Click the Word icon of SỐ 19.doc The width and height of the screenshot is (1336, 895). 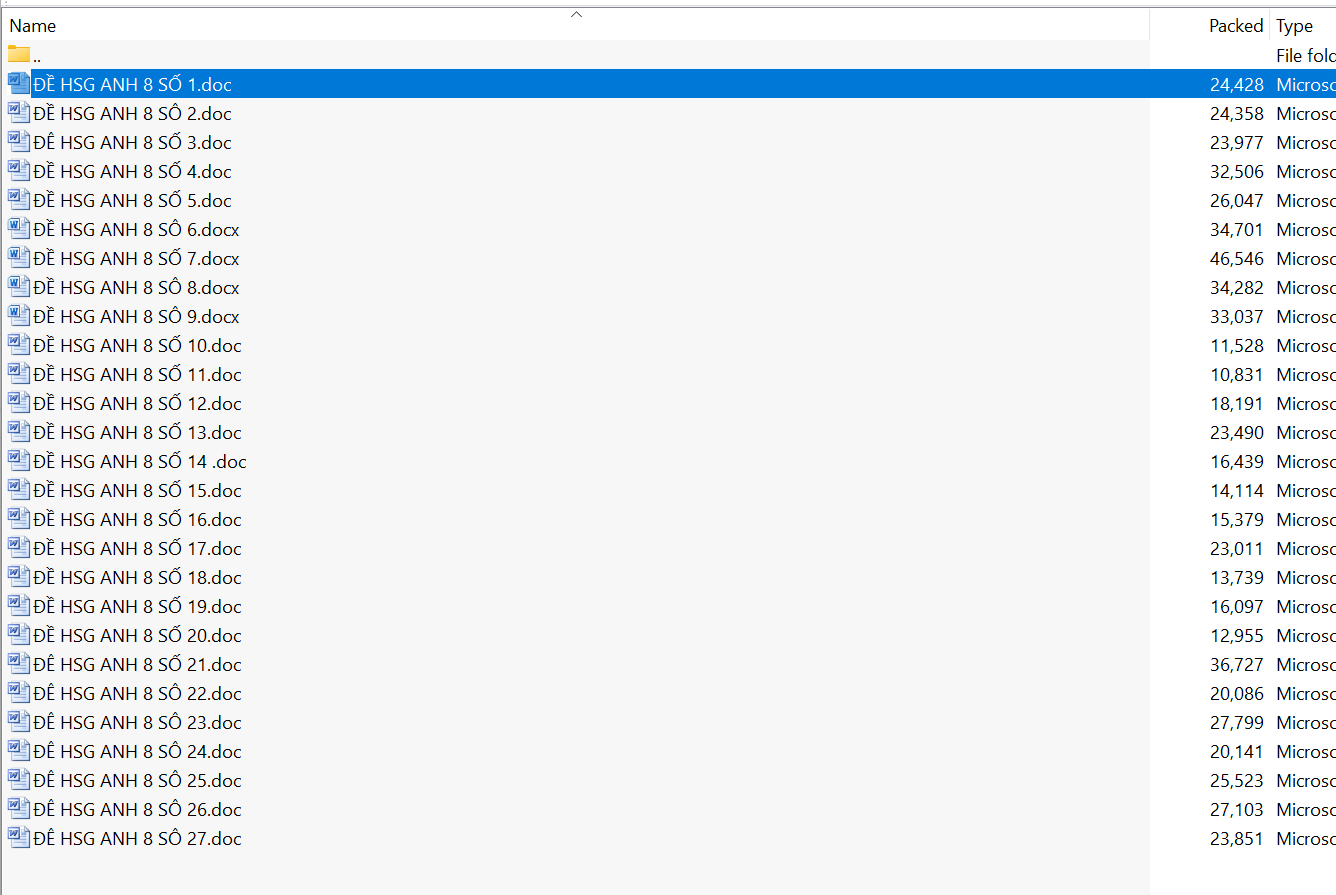[x=19, y=606]
